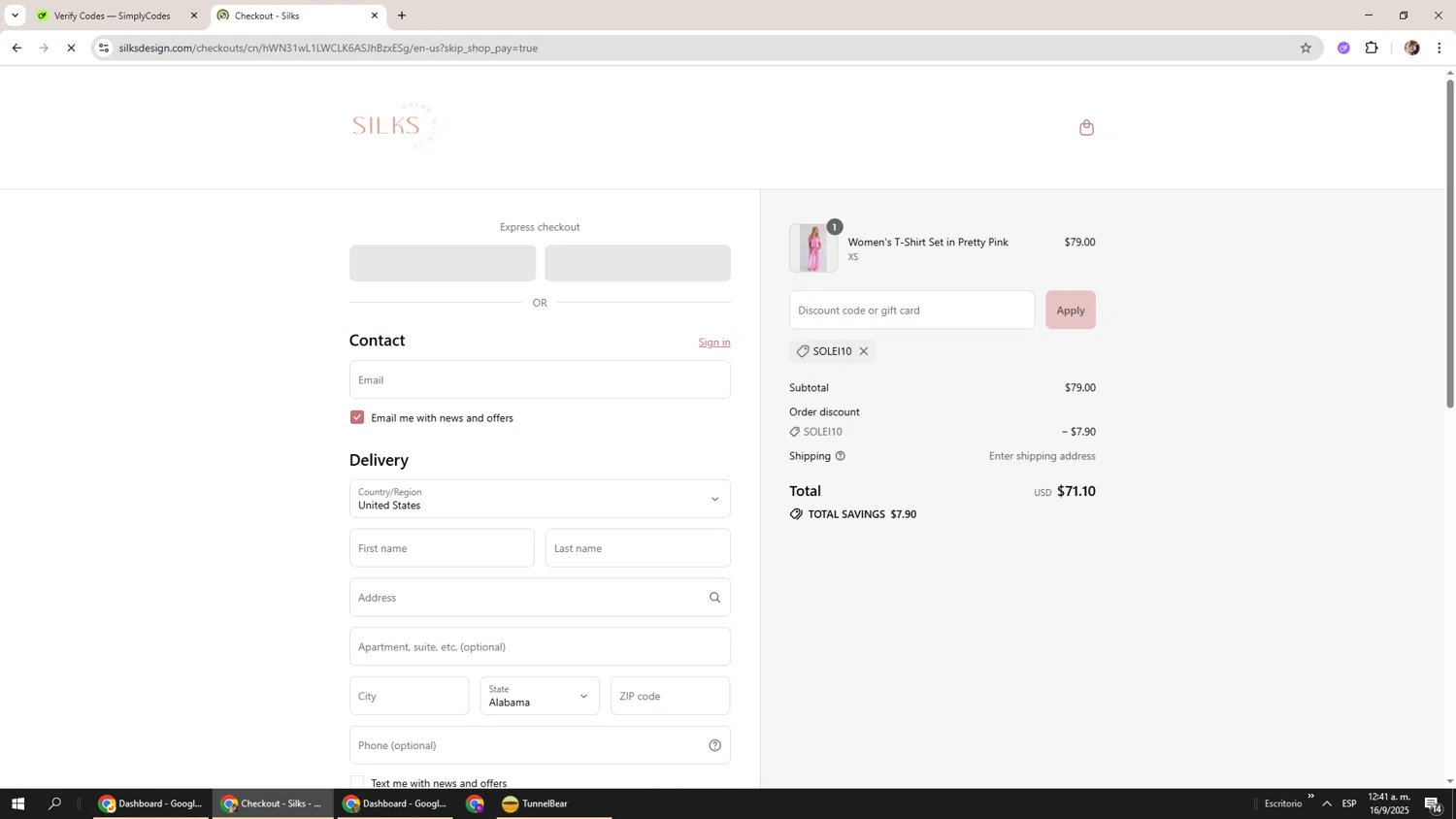Expand the tab search dropdown arrow

[15, 16]
